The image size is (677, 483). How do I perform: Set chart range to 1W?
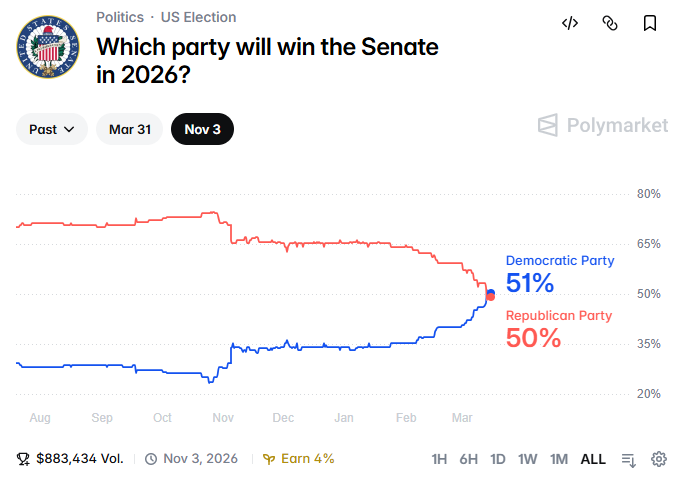pyautogui.click(x=527, y=459)
